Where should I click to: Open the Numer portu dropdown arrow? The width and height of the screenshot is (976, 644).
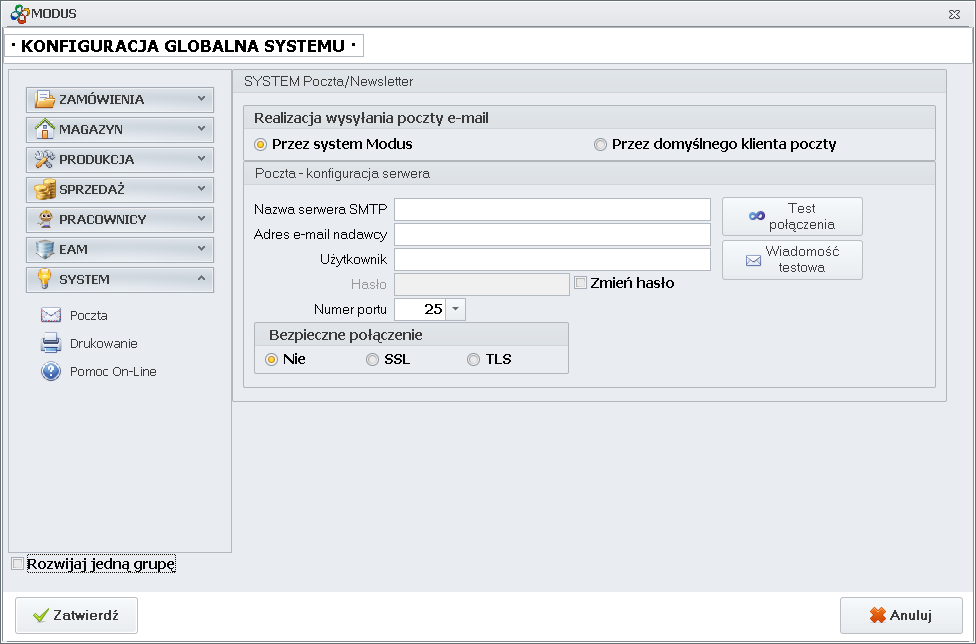click(x=456, y=309)
